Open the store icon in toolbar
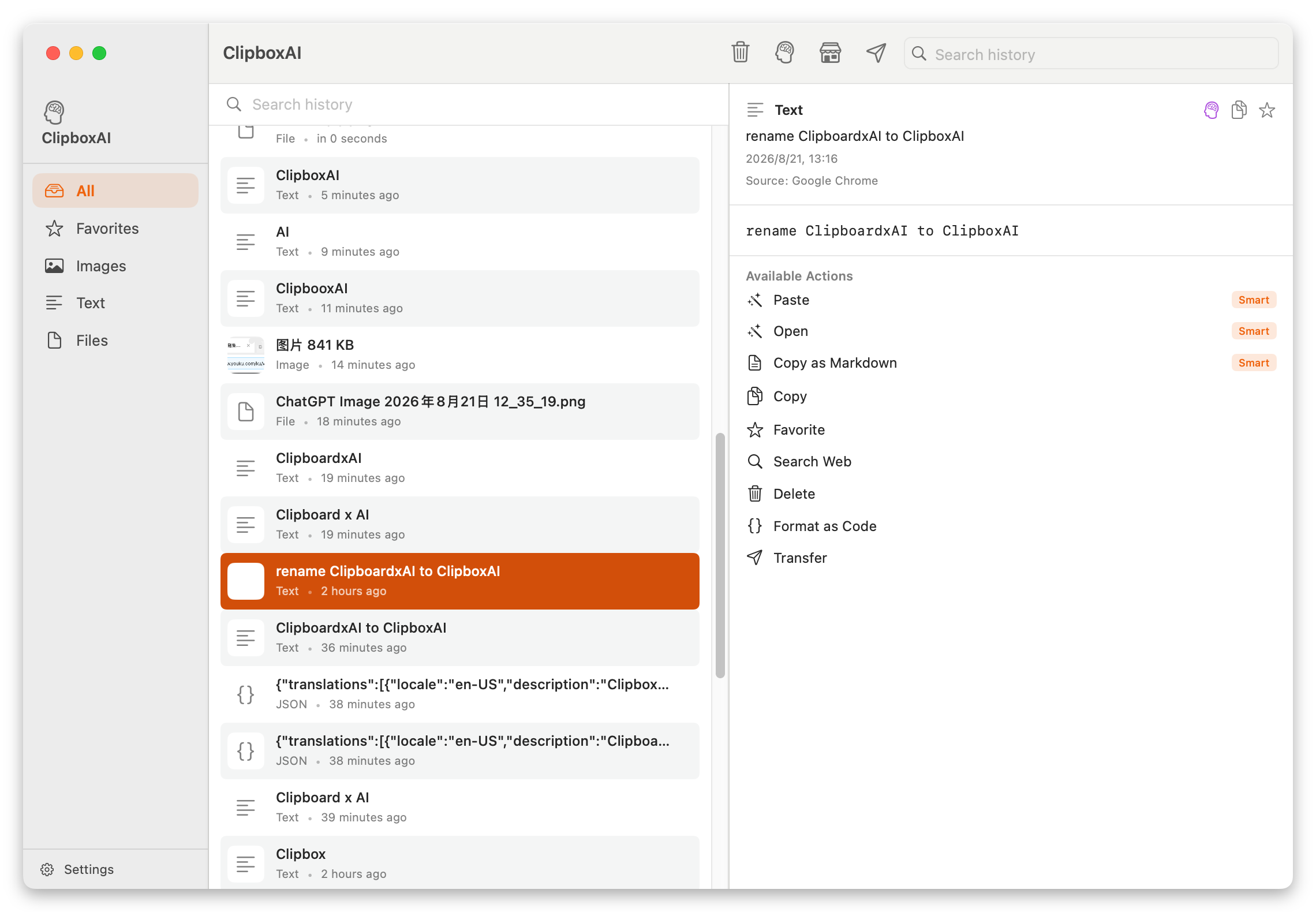This screenshot has height=912, width=1316. 830,53
